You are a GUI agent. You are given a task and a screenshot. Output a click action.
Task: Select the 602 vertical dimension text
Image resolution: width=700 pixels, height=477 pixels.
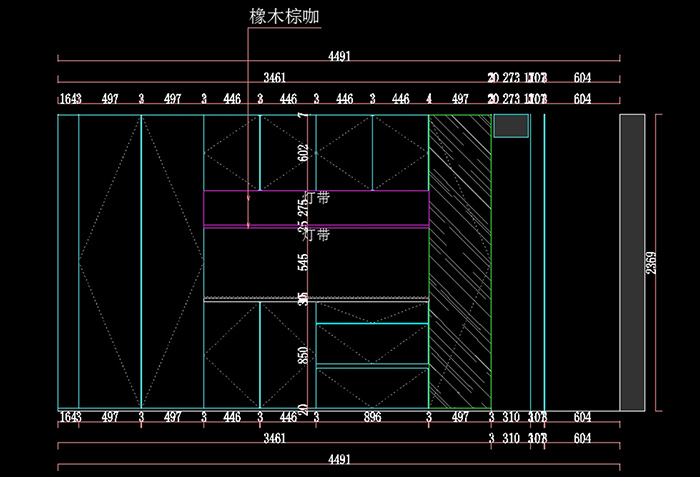[x=304, y=152]
